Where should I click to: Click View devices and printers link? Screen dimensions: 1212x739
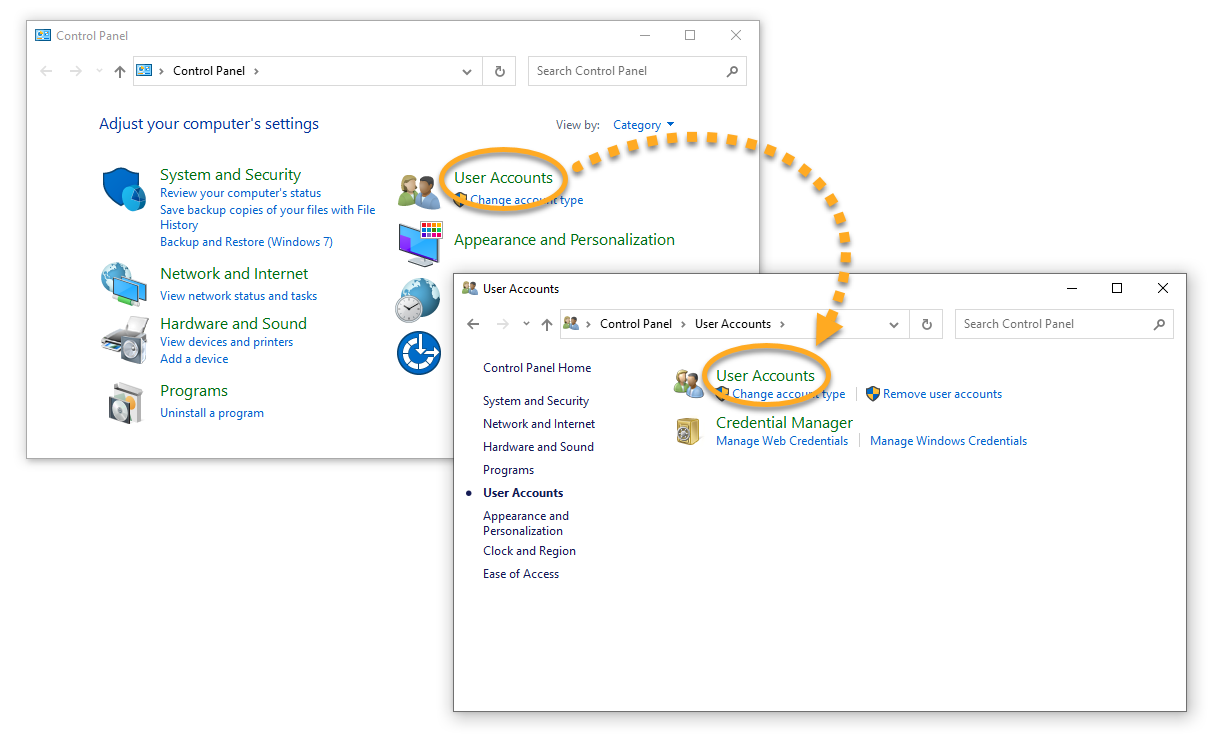(x=226, y=342)
